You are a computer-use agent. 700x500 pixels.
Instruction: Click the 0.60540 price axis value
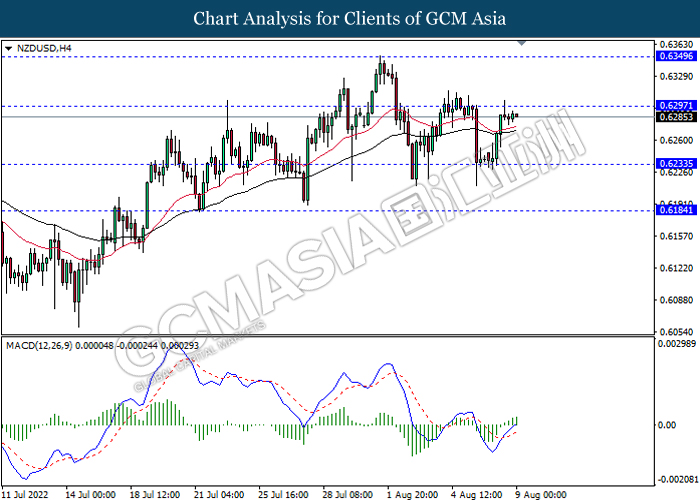click(x=677, y=331)
